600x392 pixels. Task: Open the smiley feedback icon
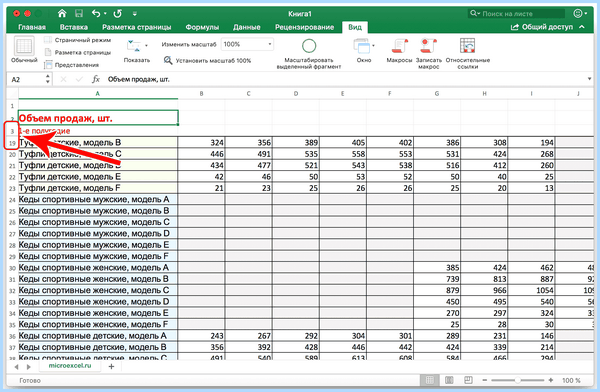click(578, 14)
